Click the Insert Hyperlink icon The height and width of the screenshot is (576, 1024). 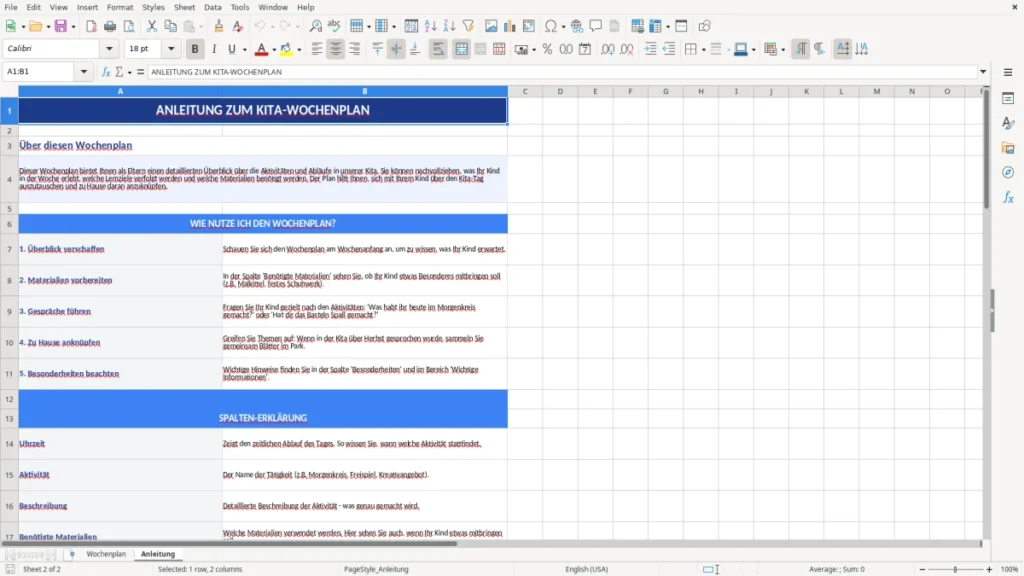pos(577,26)
